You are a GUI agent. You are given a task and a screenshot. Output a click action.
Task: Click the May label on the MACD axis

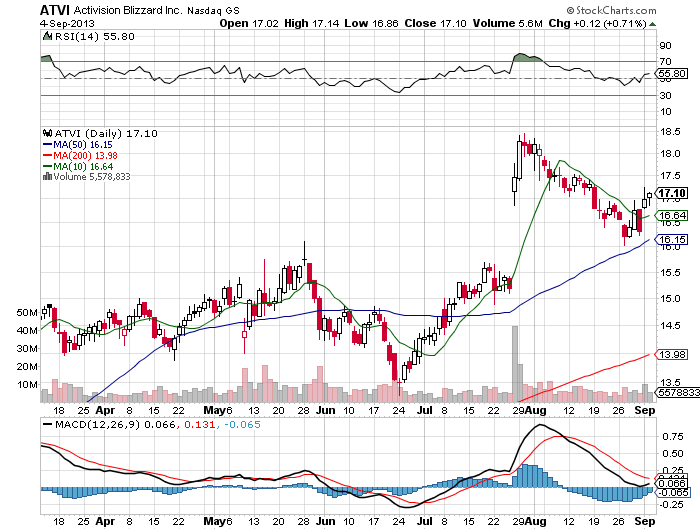coord(214,521)
